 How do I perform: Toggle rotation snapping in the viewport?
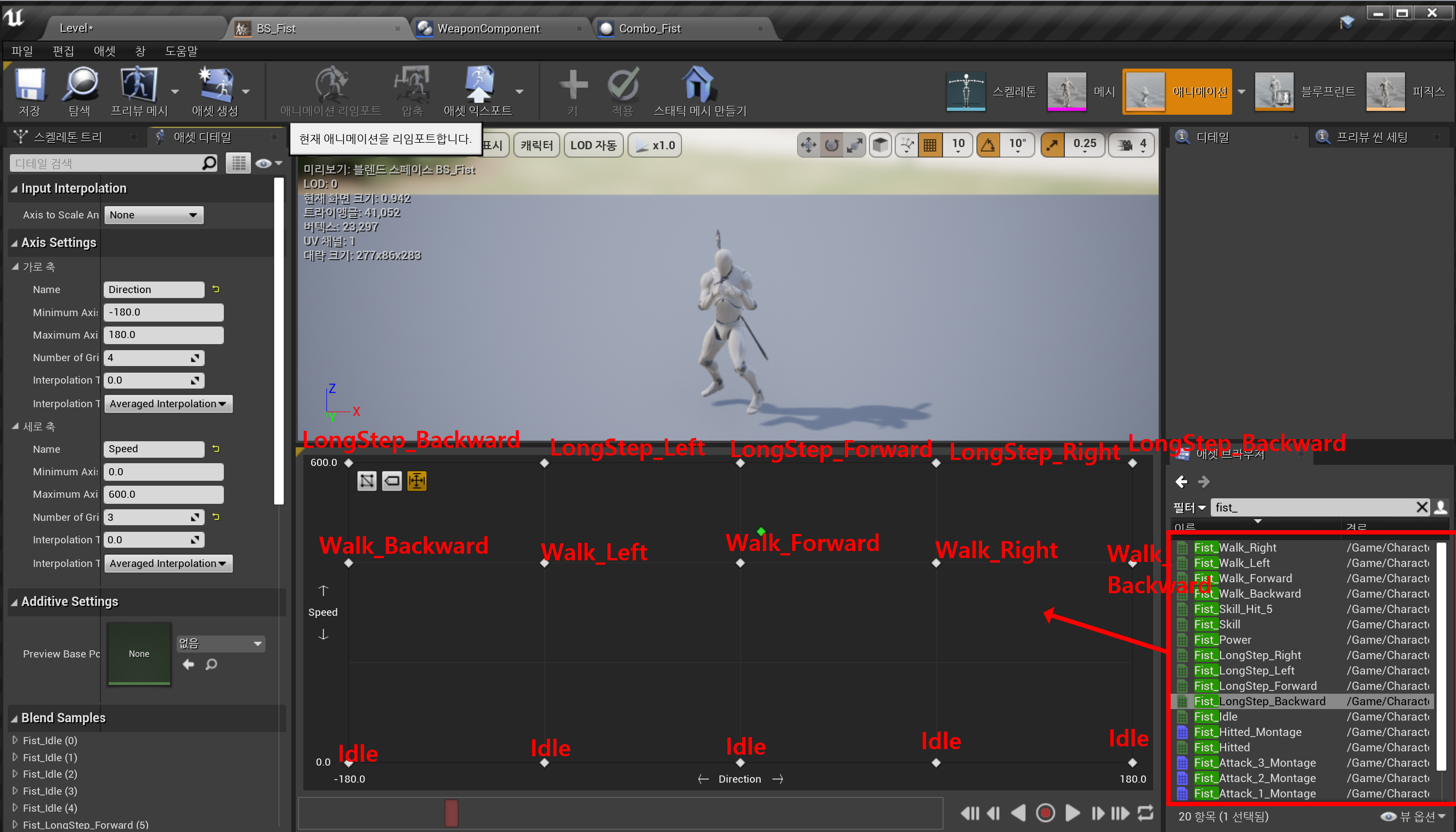(988, 145)
